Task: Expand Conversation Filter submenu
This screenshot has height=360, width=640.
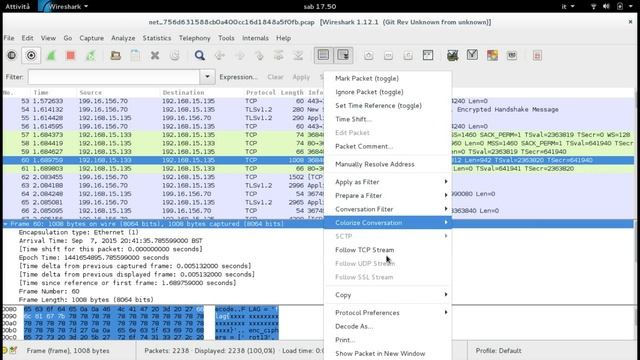Action: pyautogui.click(x=388, y=209)
